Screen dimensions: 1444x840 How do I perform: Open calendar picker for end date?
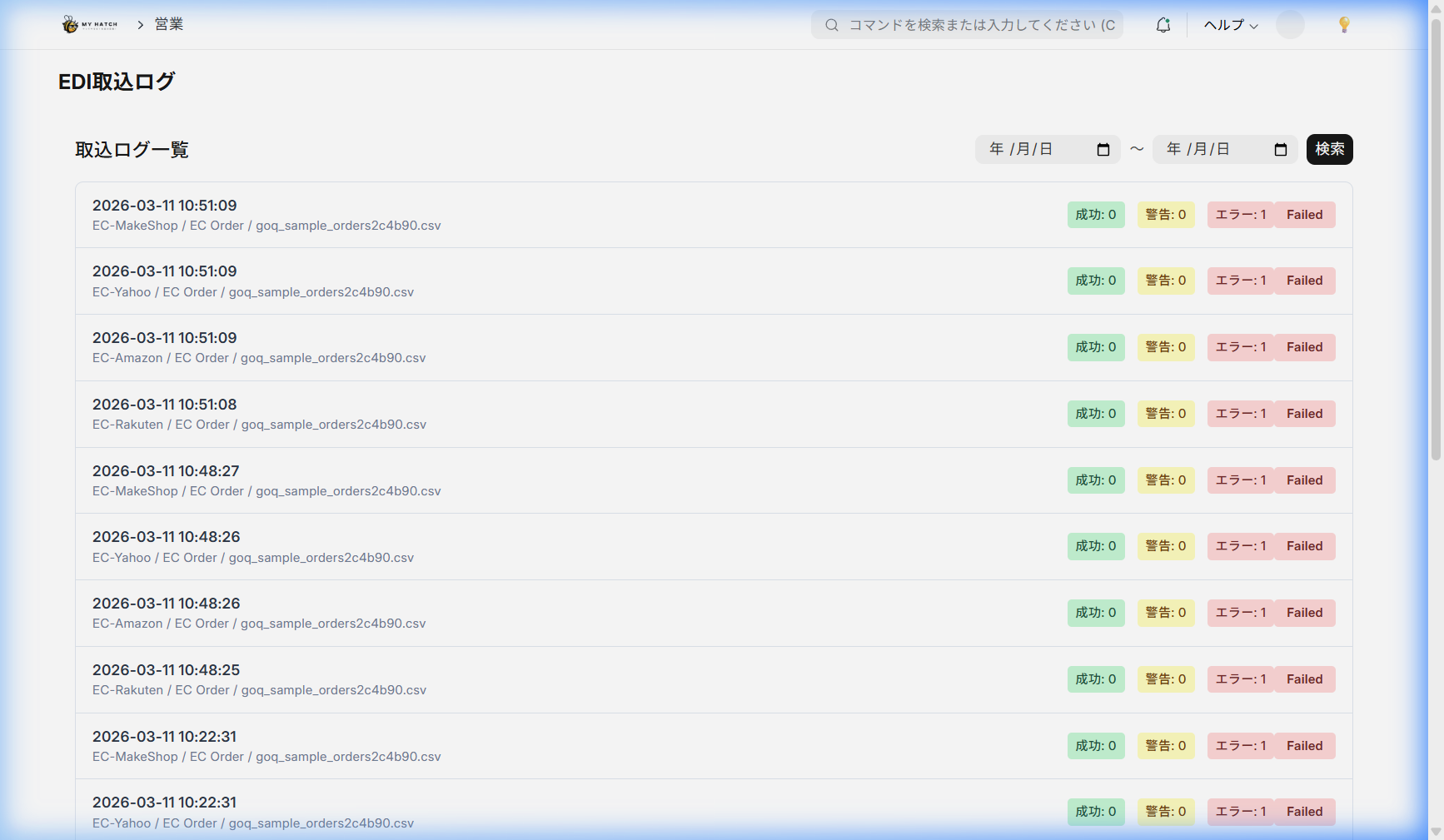(x=1281, y=150)
